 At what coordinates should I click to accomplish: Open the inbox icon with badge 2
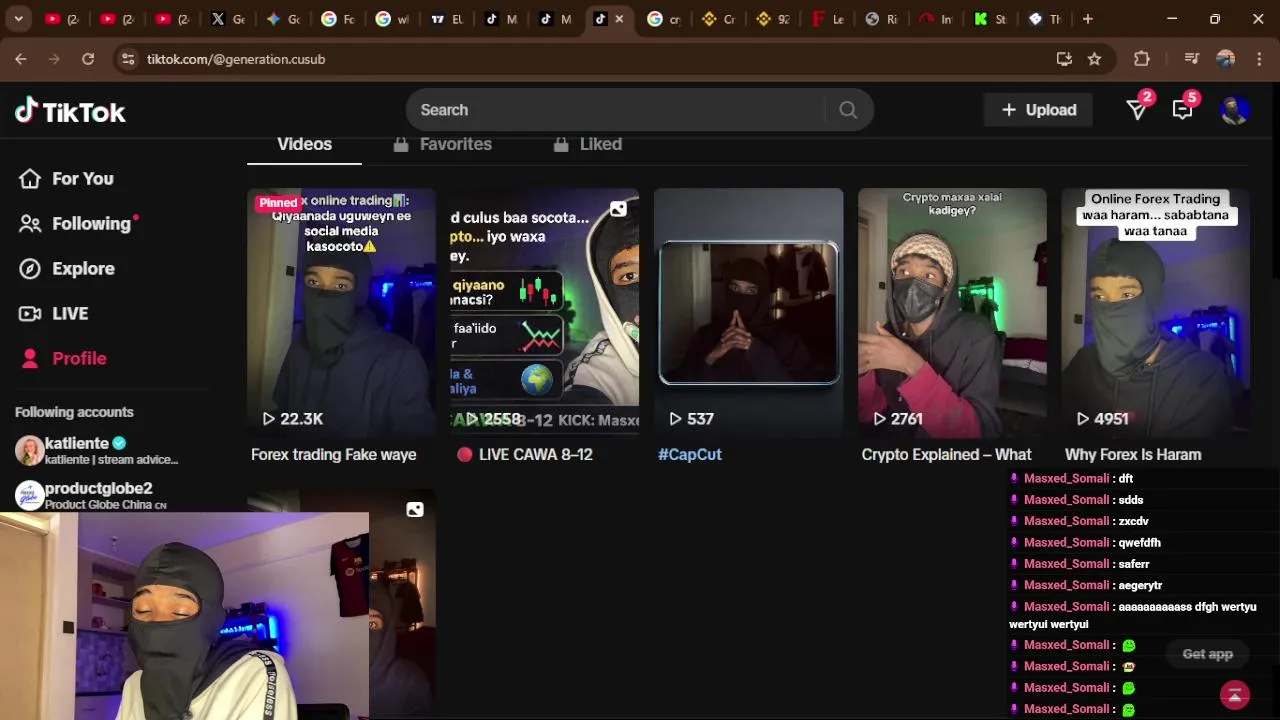pos(1137,110)
